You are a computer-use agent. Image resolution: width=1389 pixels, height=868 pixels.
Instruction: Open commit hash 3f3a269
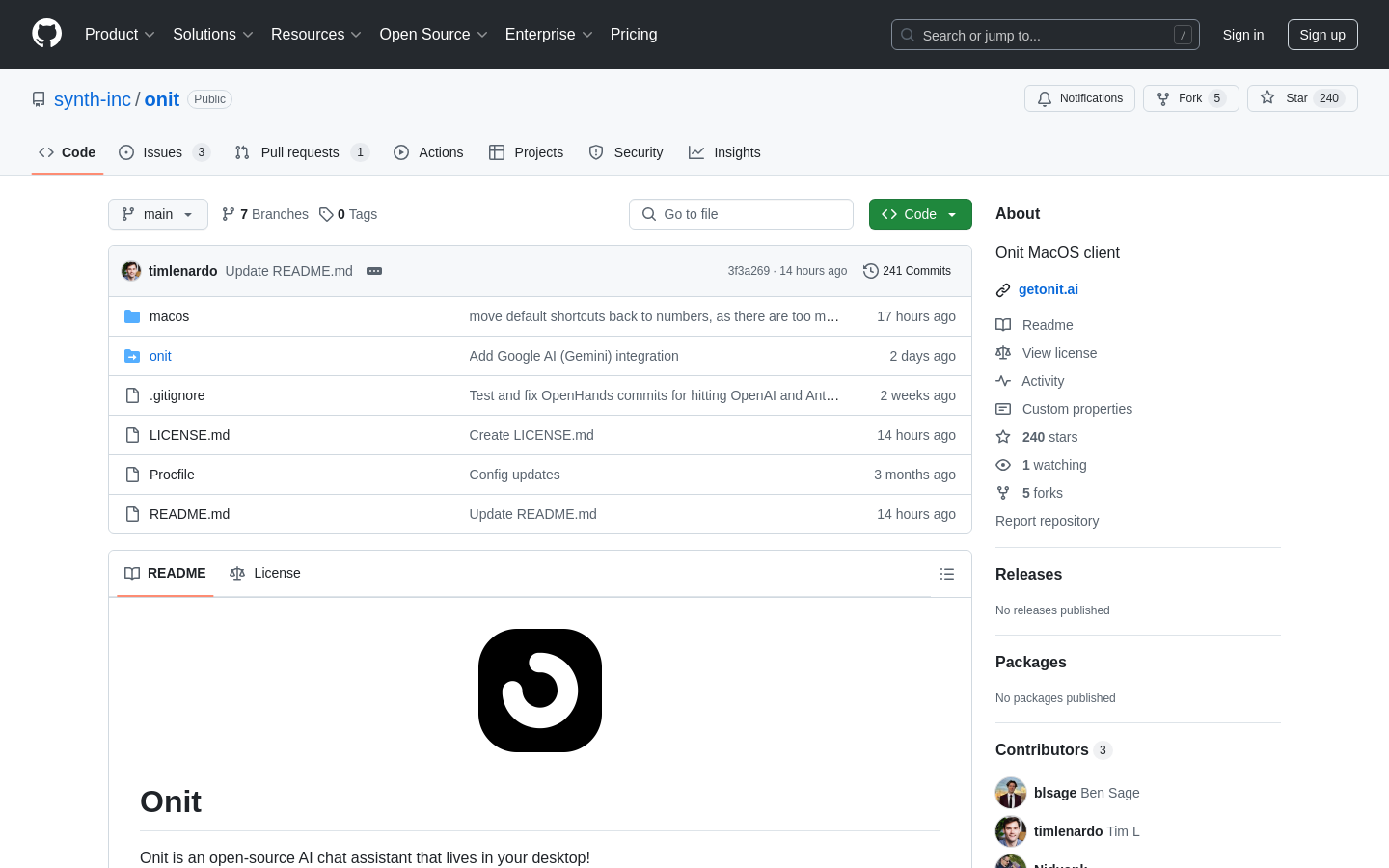point(749,271)
